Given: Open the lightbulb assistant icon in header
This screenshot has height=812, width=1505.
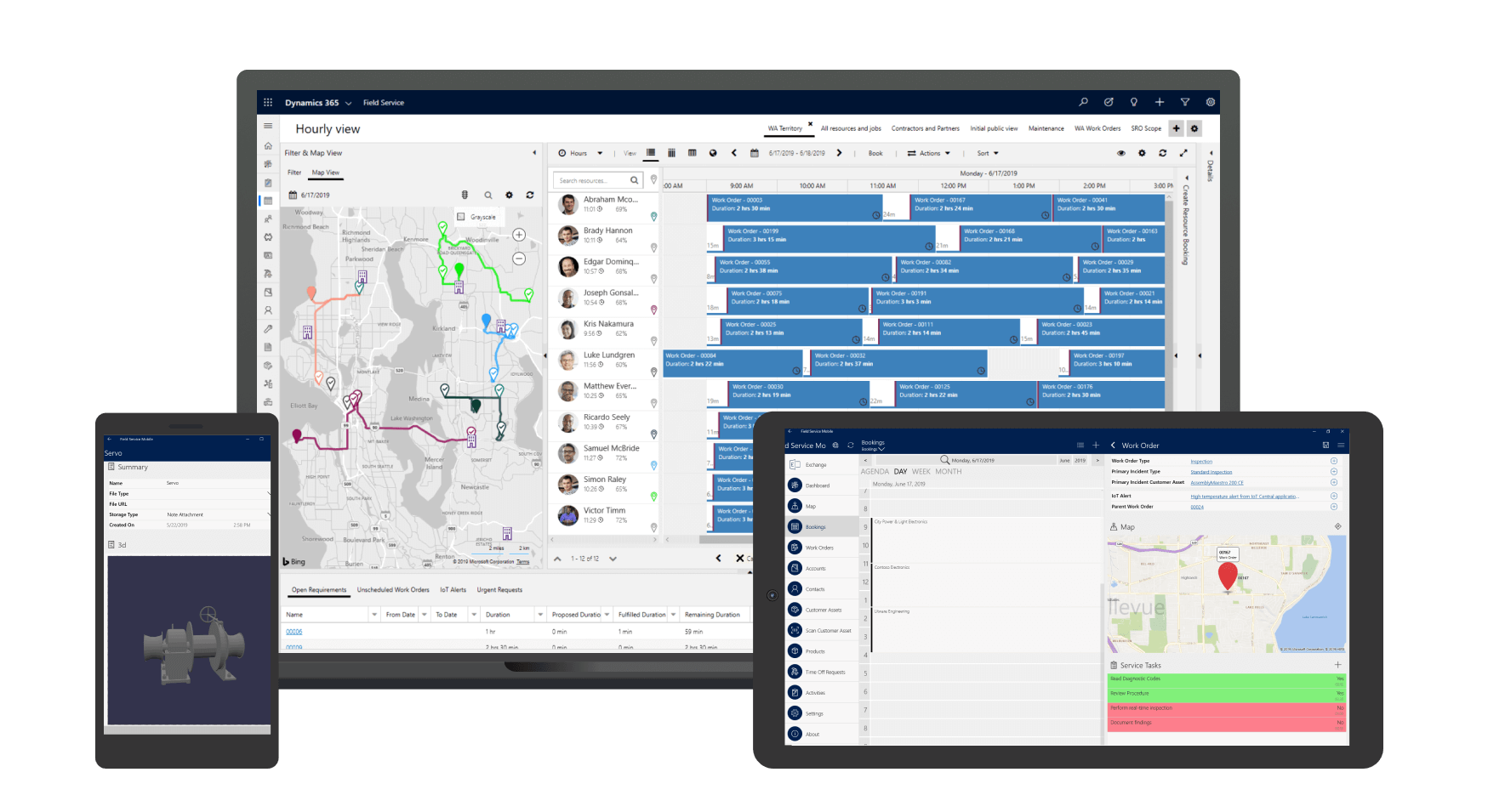Looking at the screenshot, I should 1133,102.
